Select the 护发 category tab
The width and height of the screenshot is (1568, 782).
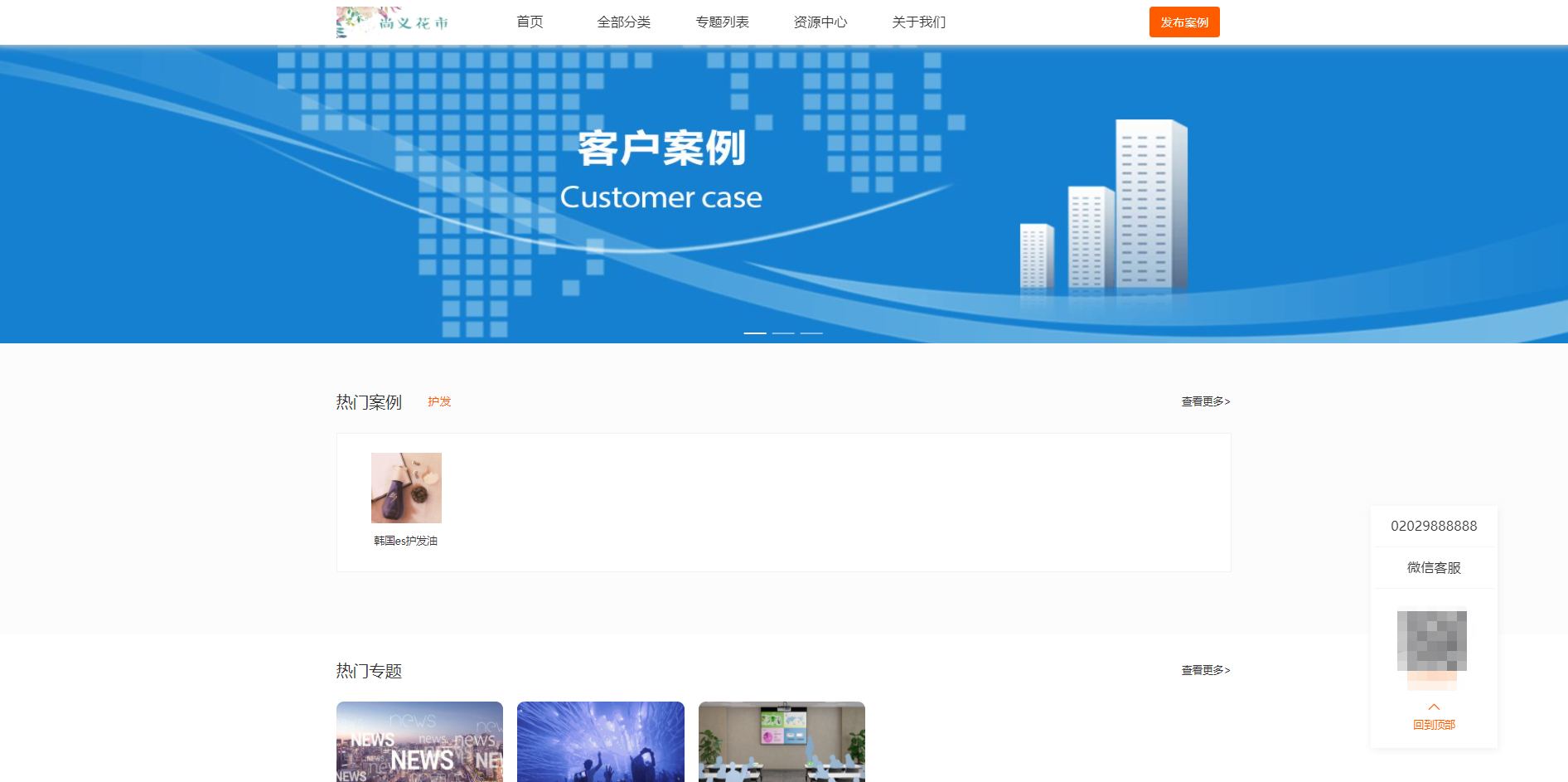point(439,401)
